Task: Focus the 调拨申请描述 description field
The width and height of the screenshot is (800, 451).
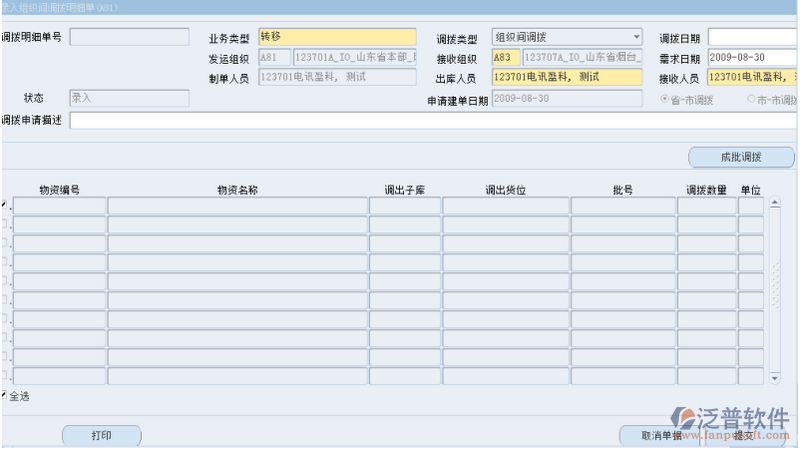Action: (432, 121)
